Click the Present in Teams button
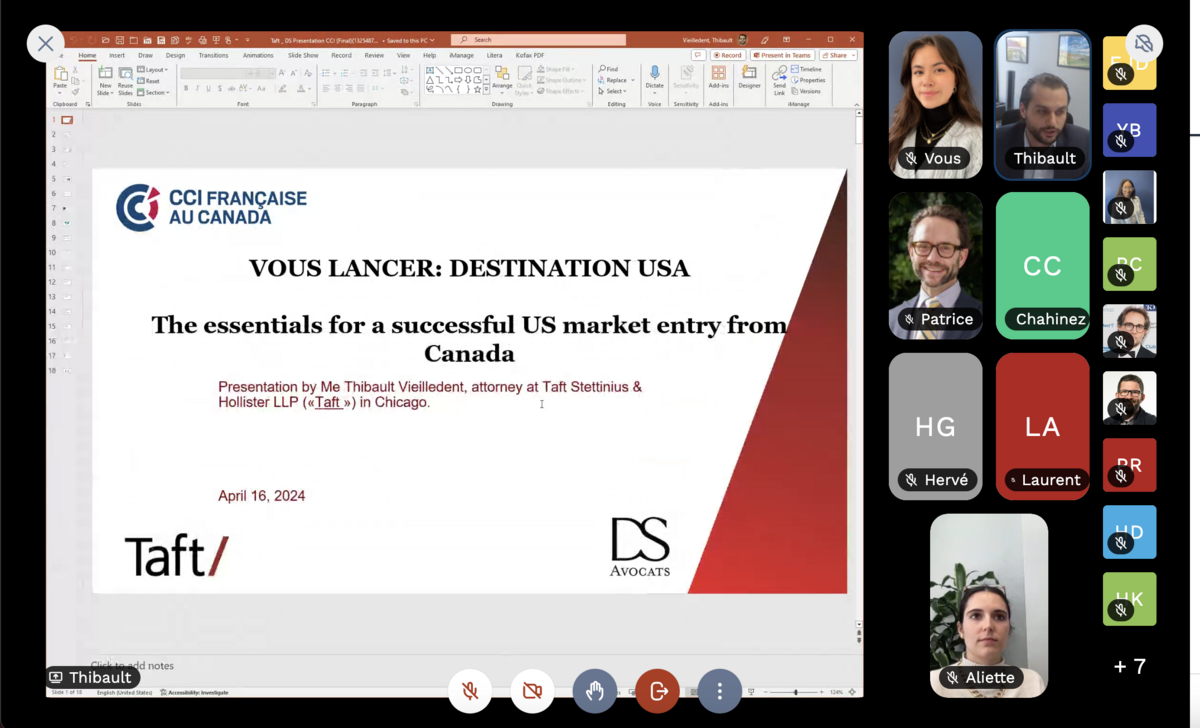Screen dimensions: 1200x728 [x=783, y=55]
